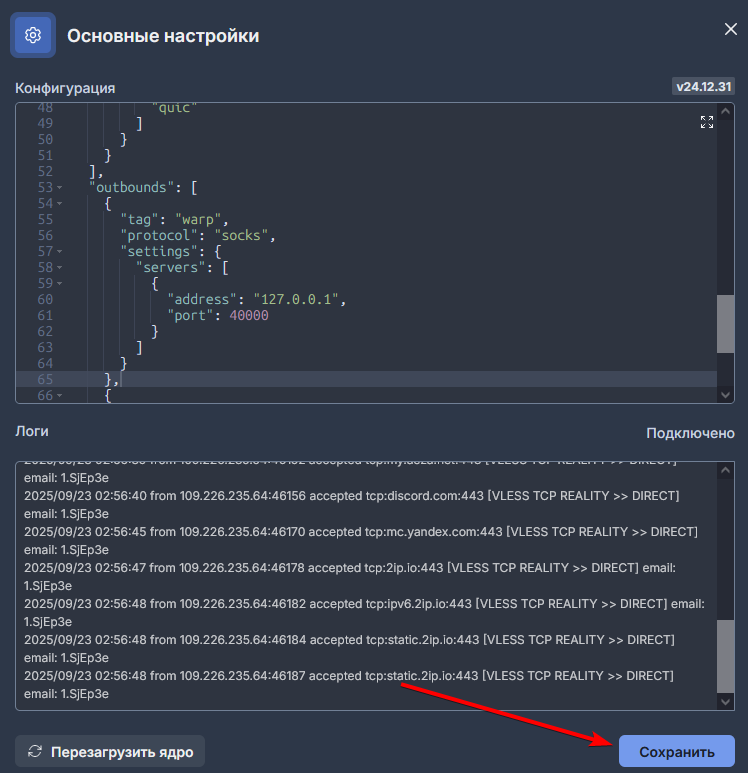The image size is (748, 773).
Task: Collapse the object block at line 54
Action: click(59, 204)
